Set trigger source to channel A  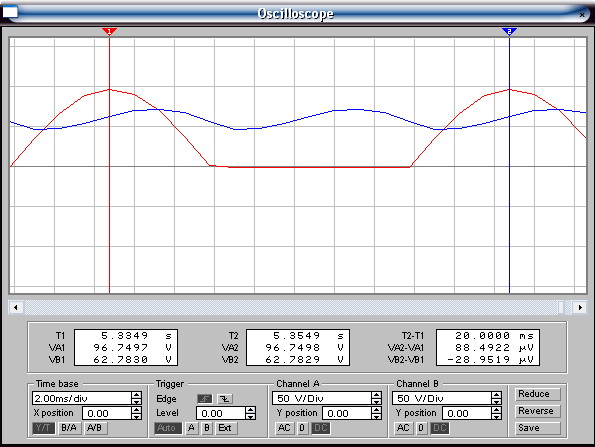[191, 428]
